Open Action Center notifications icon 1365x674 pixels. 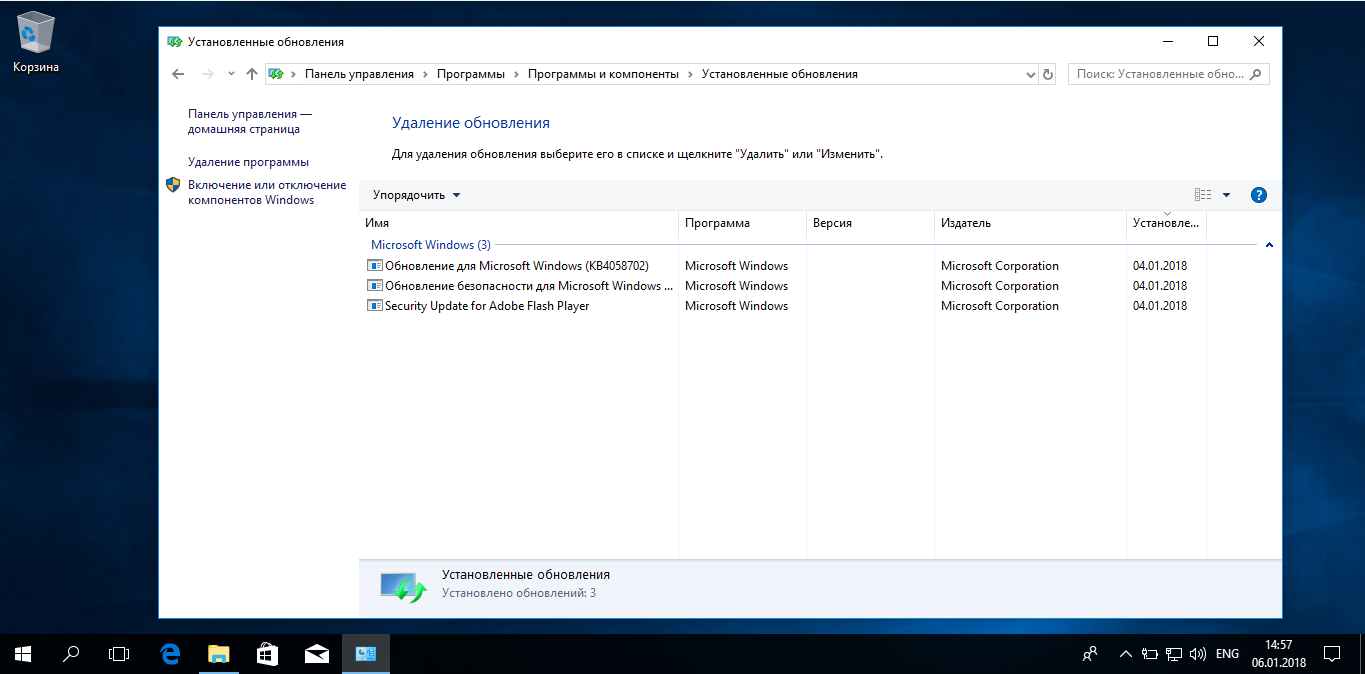[x=1332, y=654]
